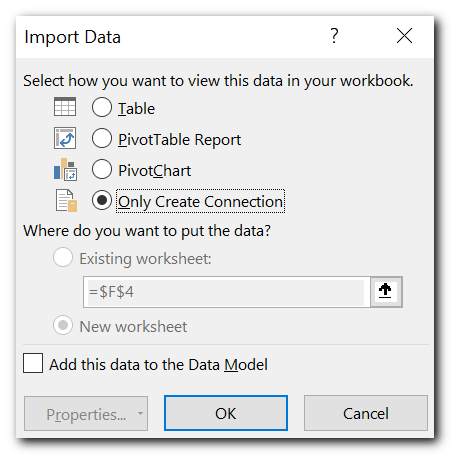Close the Import Data dialog

tap(404, 36)
